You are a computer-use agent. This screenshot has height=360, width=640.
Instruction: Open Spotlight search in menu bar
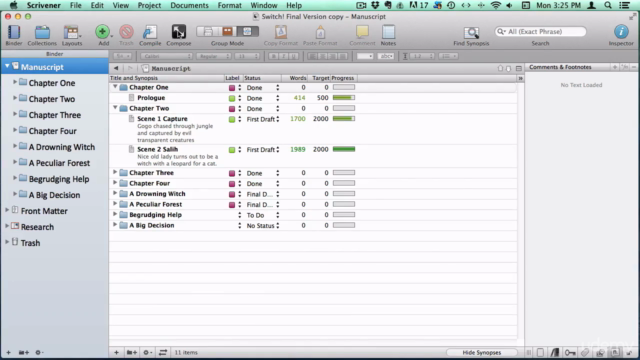(608, 5)
